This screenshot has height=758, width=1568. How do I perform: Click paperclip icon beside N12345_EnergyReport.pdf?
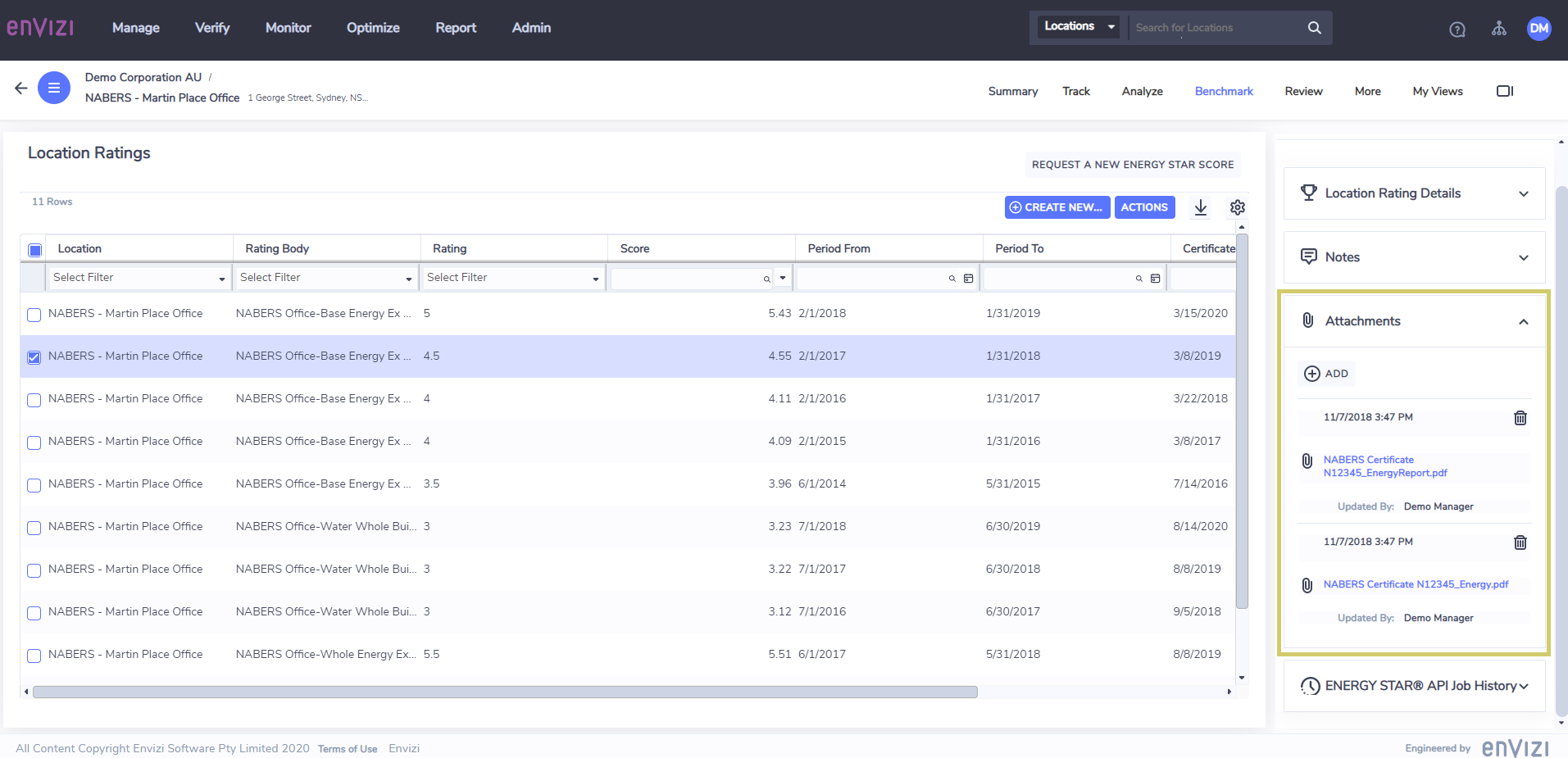click(1307, 461)
